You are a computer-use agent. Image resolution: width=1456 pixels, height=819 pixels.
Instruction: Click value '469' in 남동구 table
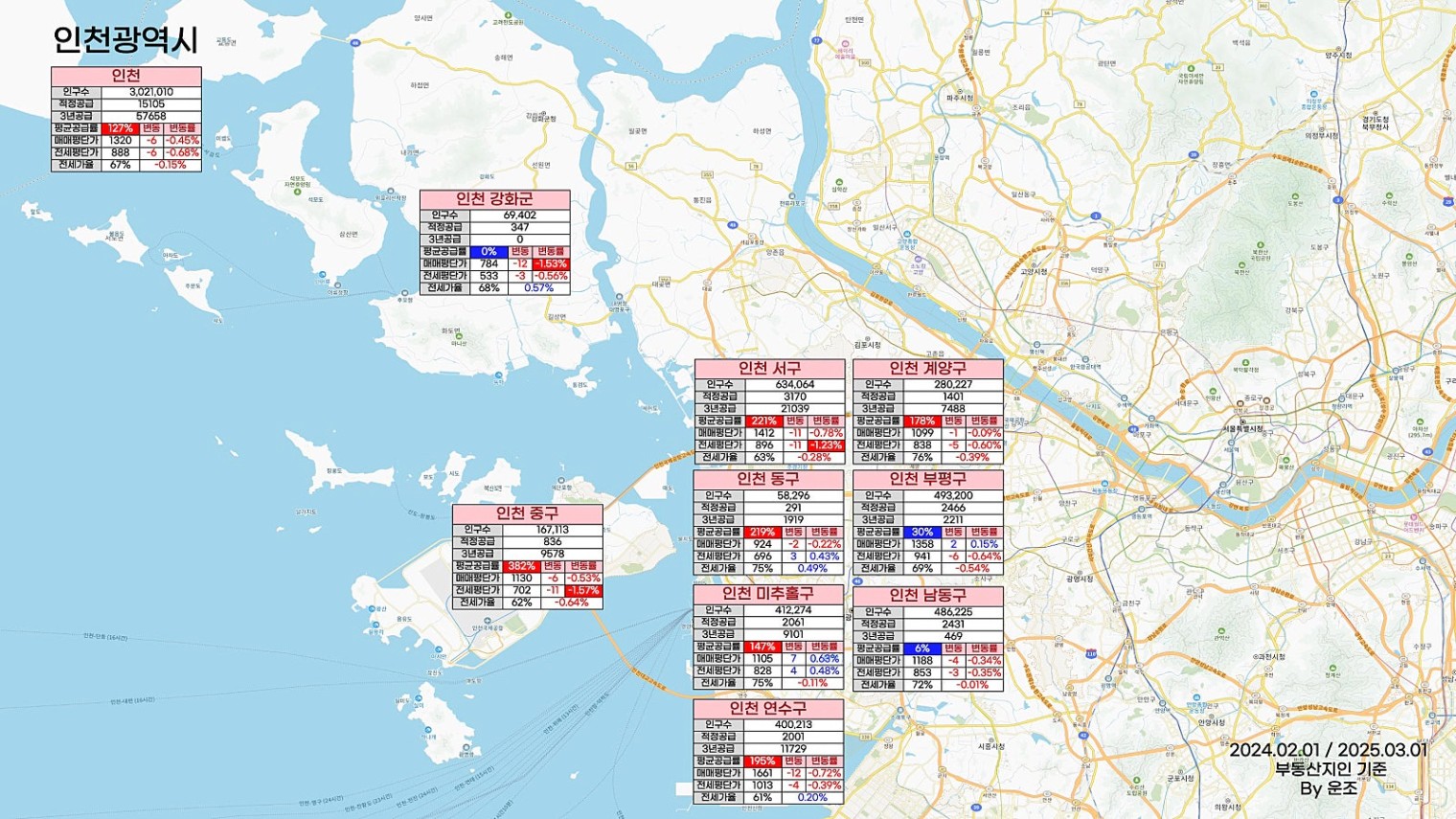(x=953, y=636)
